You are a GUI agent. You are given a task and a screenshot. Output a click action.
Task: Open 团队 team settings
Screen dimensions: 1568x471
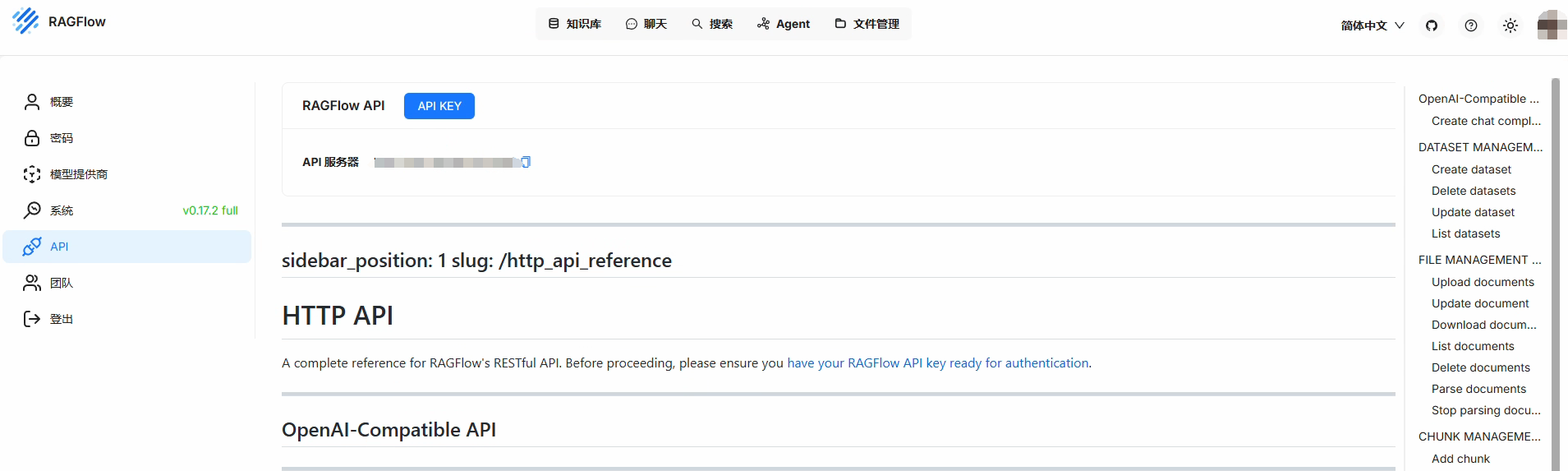[127, 283]
